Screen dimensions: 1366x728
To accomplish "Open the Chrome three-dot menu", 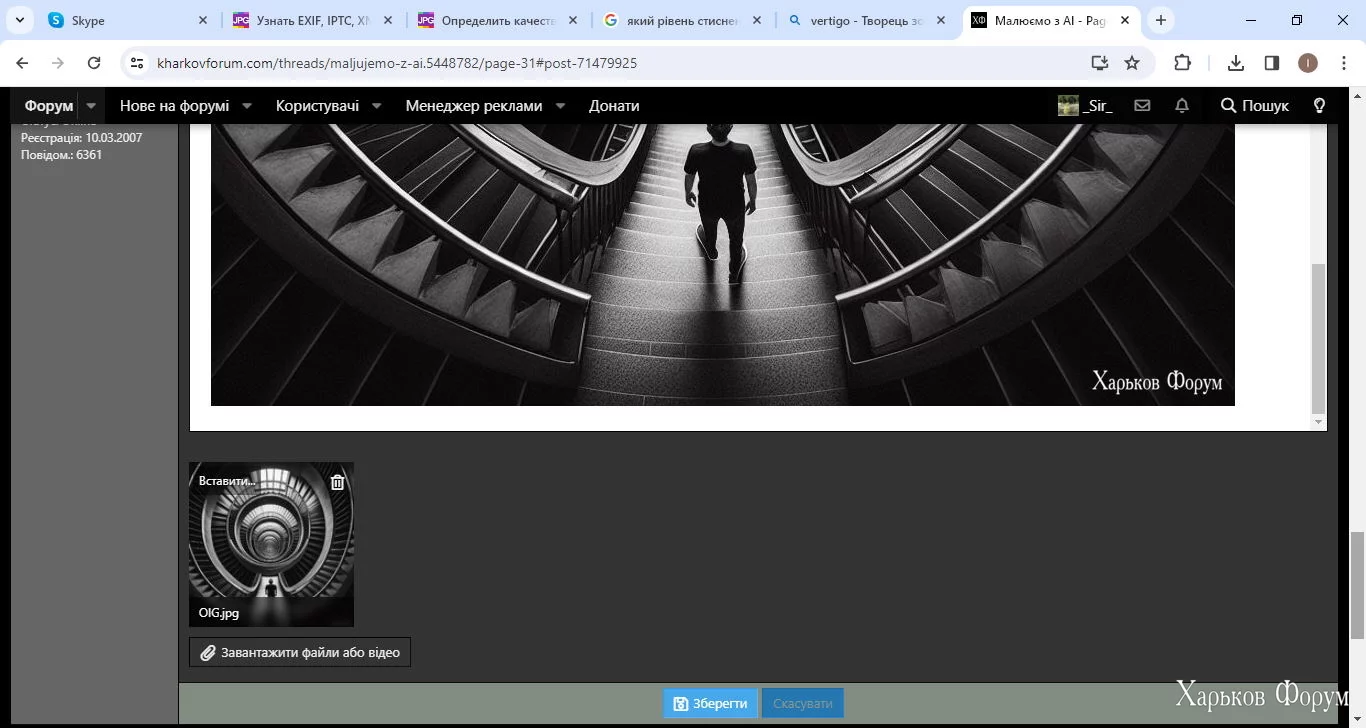I will point(1343,63).
